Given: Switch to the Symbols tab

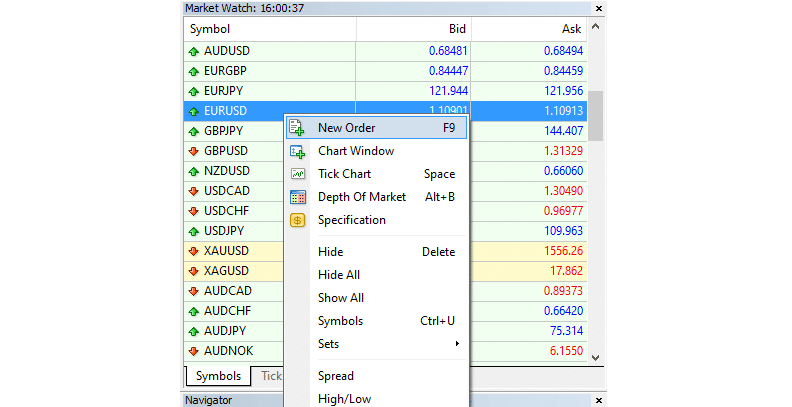Looking at the screenshot, I should (218, 377).
